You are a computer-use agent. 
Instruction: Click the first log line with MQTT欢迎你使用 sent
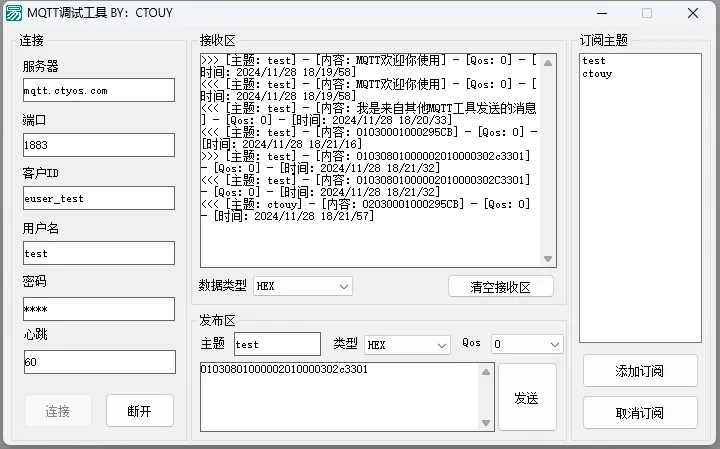(369, 66)
